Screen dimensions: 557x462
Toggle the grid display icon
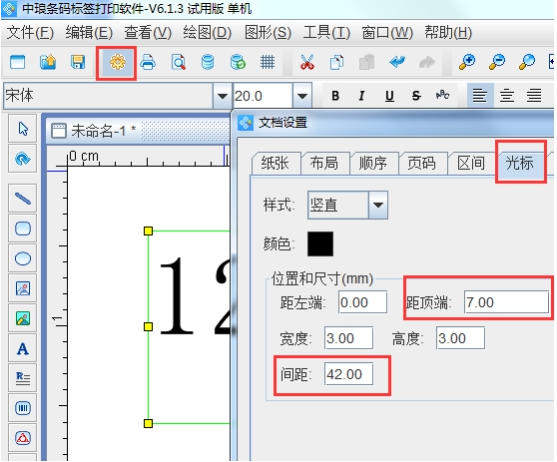tap(267, 62)
